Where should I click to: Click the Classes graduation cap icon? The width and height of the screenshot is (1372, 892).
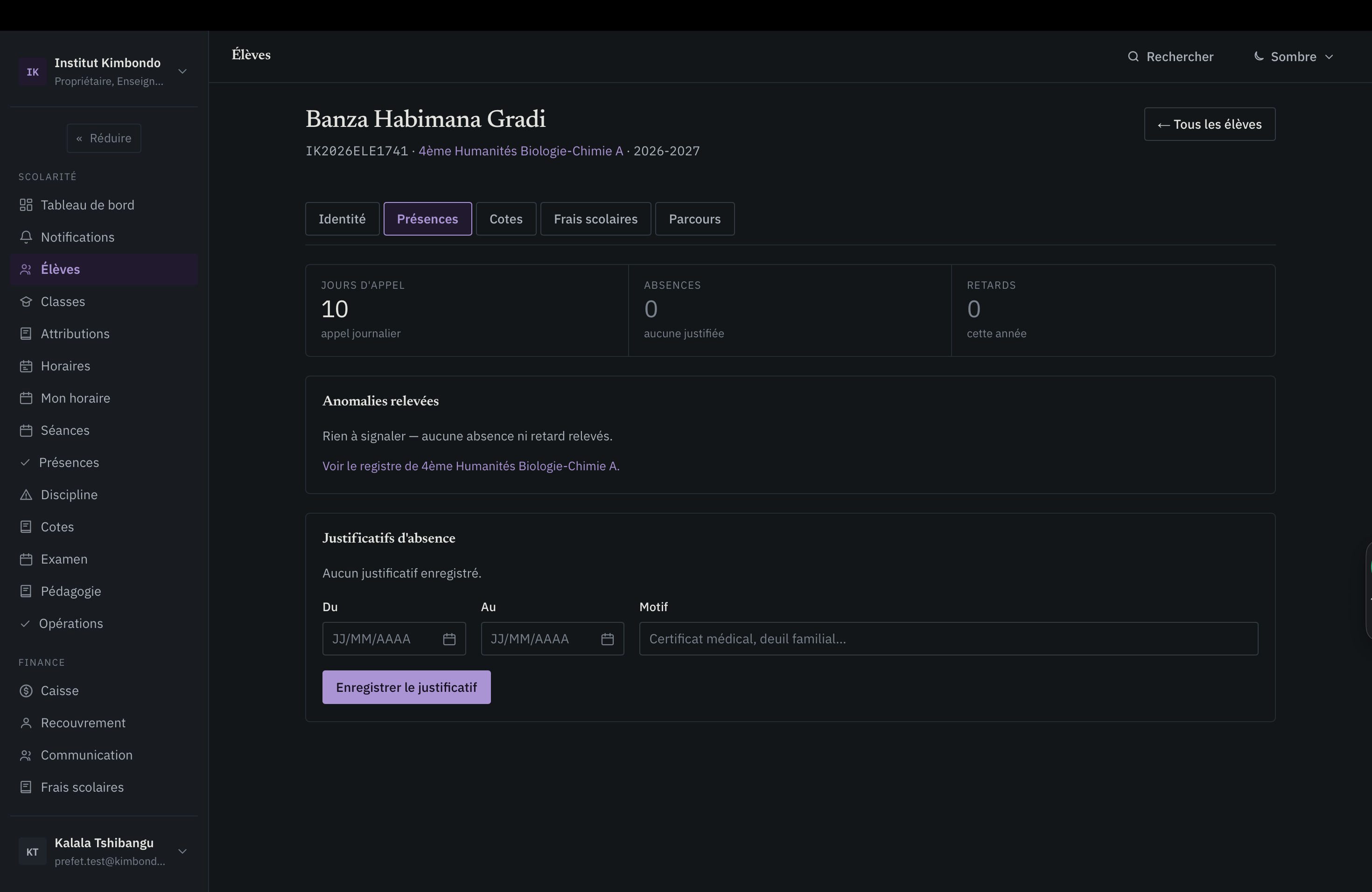(x=26, y=302)
